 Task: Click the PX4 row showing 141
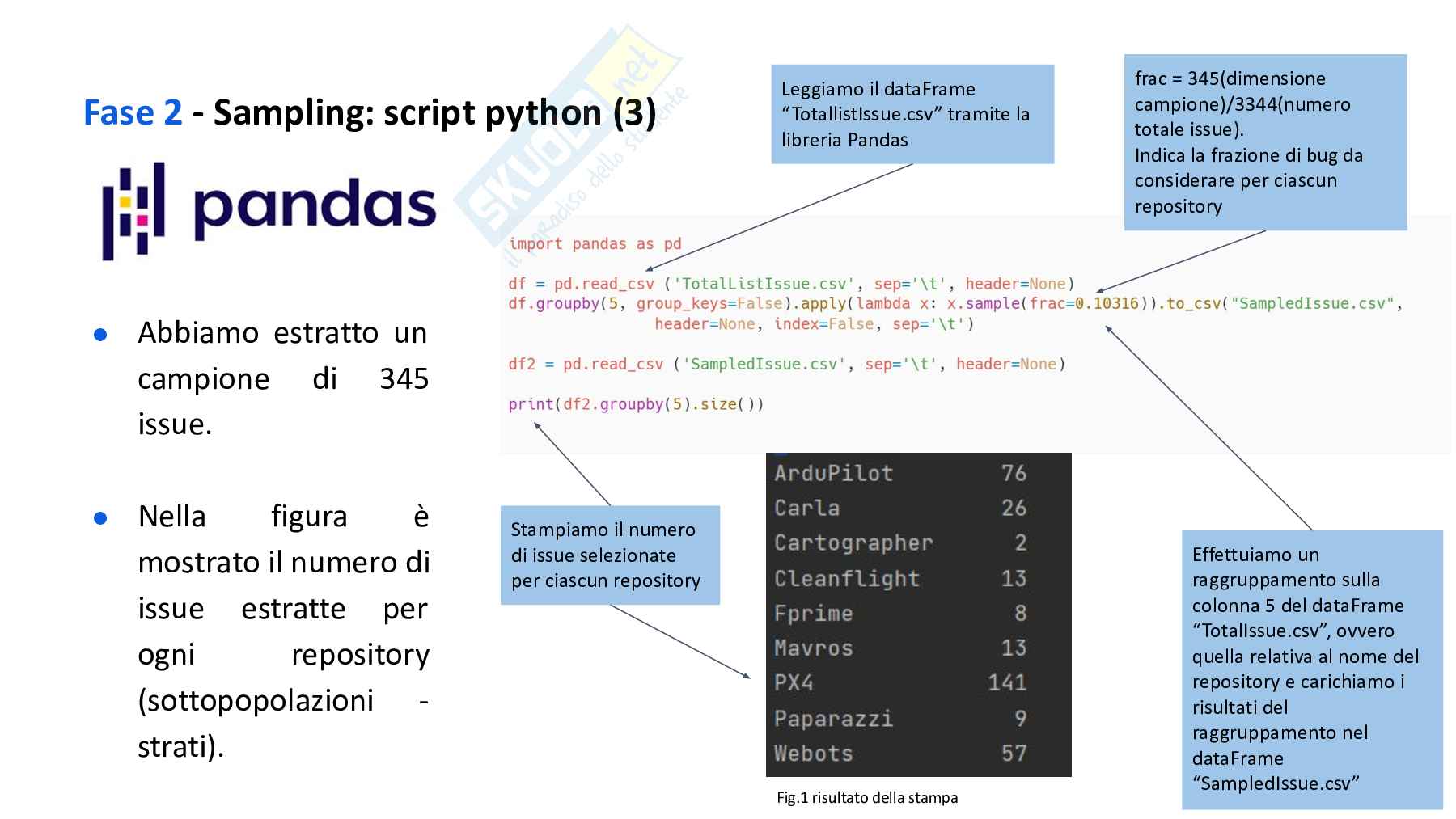(x=899, y=682)
